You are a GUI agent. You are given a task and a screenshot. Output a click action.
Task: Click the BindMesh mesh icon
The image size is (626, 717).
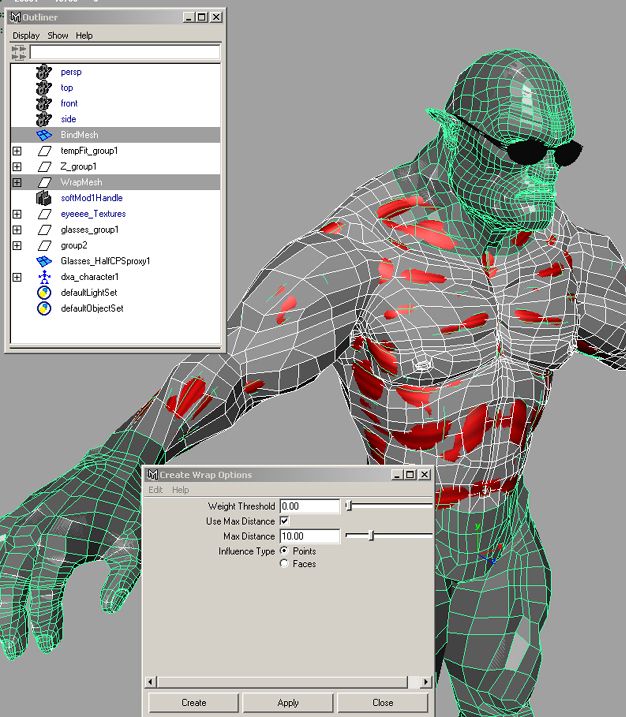43,135
